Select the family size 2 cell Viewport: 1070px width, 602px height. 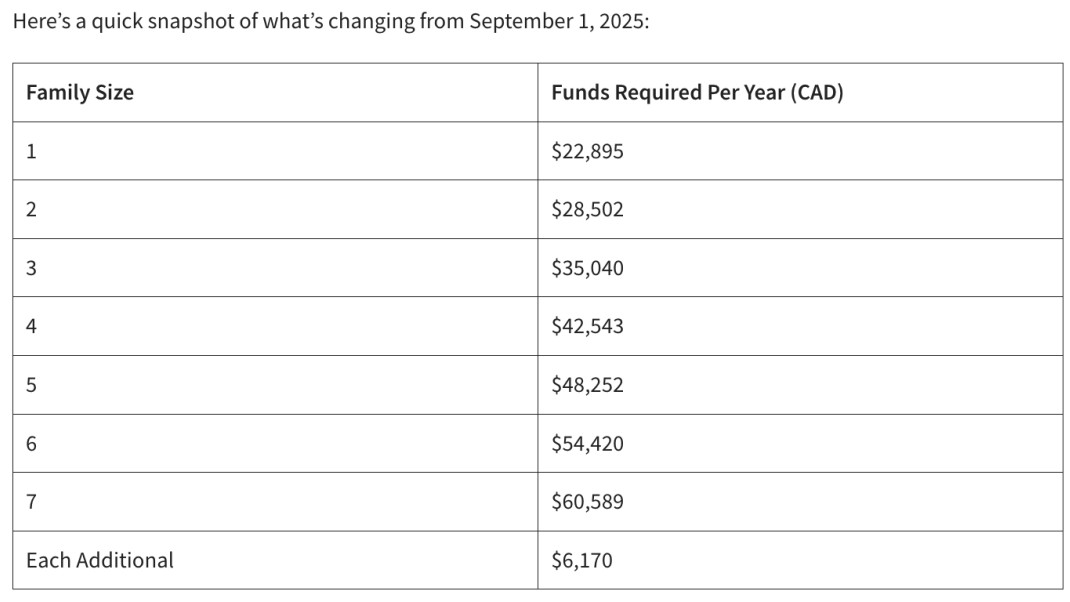click(x=31, y=210)
